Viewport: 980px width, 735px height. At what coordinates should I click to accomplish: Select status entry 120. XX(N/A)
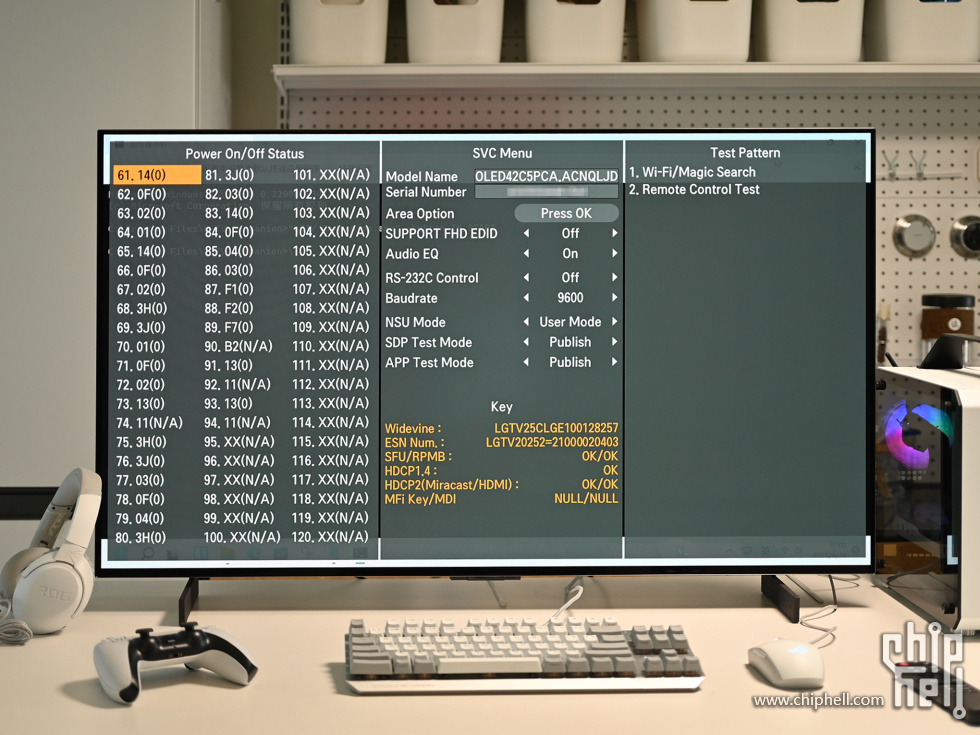click(330, 537)
